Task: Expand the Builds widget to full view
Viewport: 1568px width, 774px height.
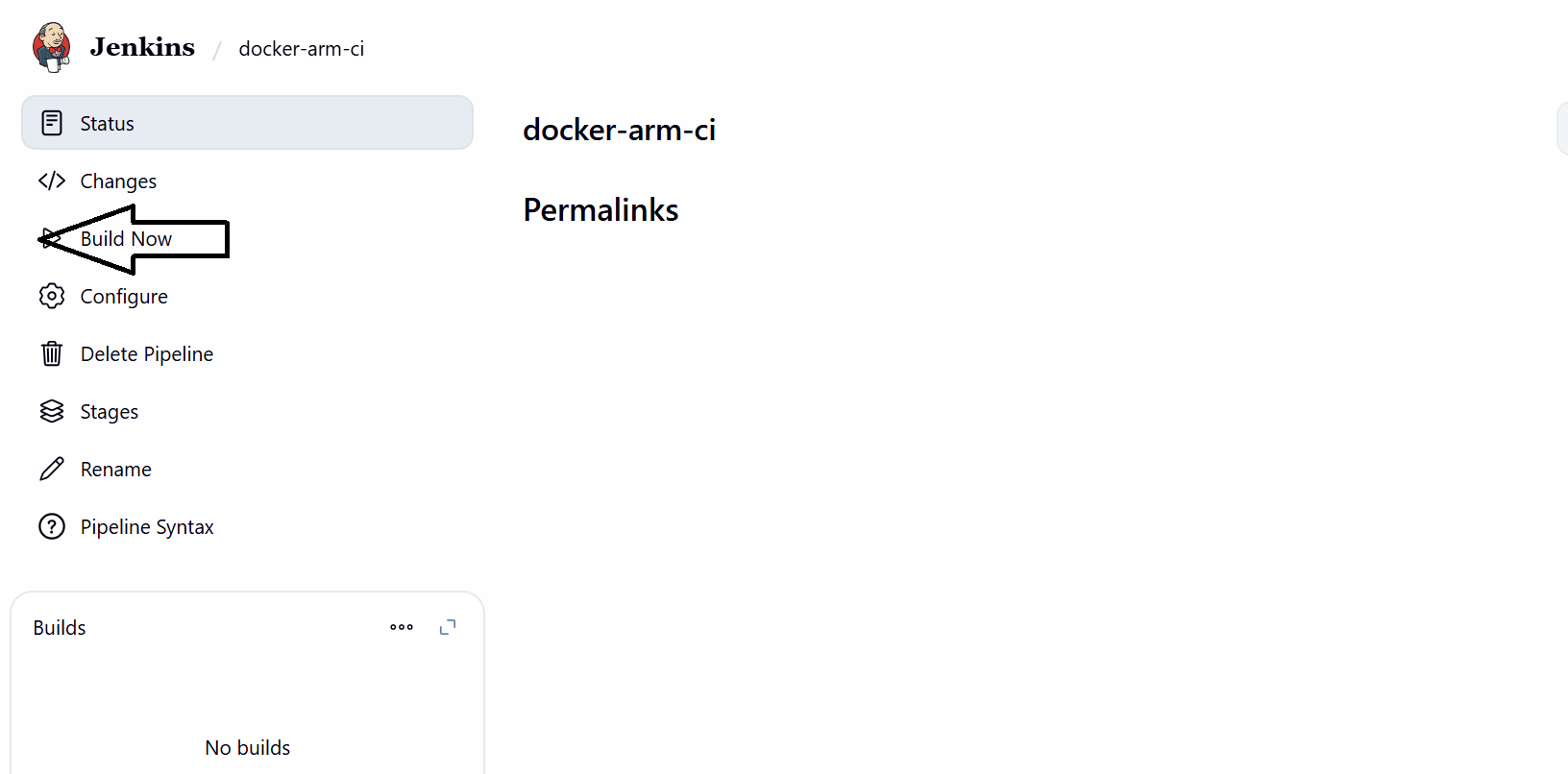Action: (x=447, y=626)
